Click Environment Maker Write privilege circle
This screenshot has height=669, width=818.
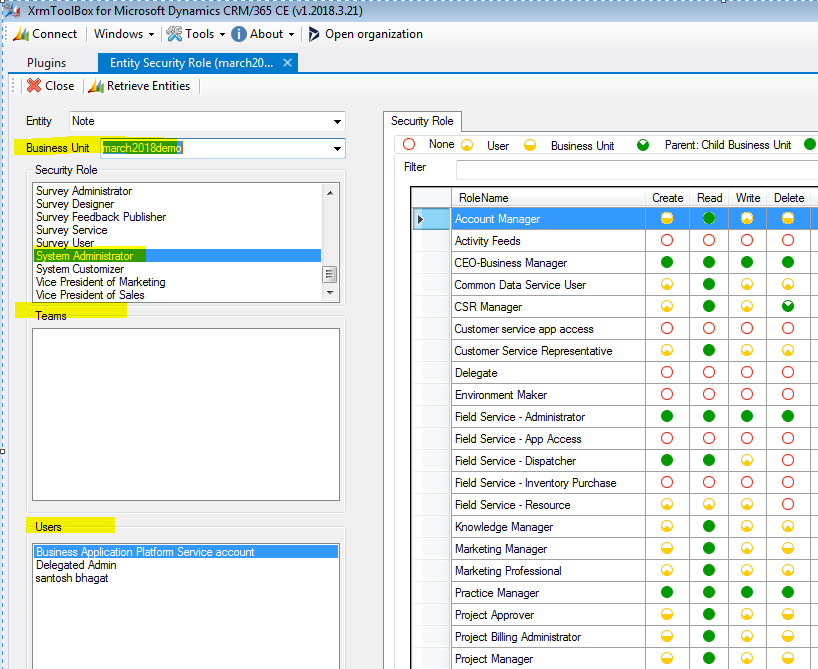747,394
